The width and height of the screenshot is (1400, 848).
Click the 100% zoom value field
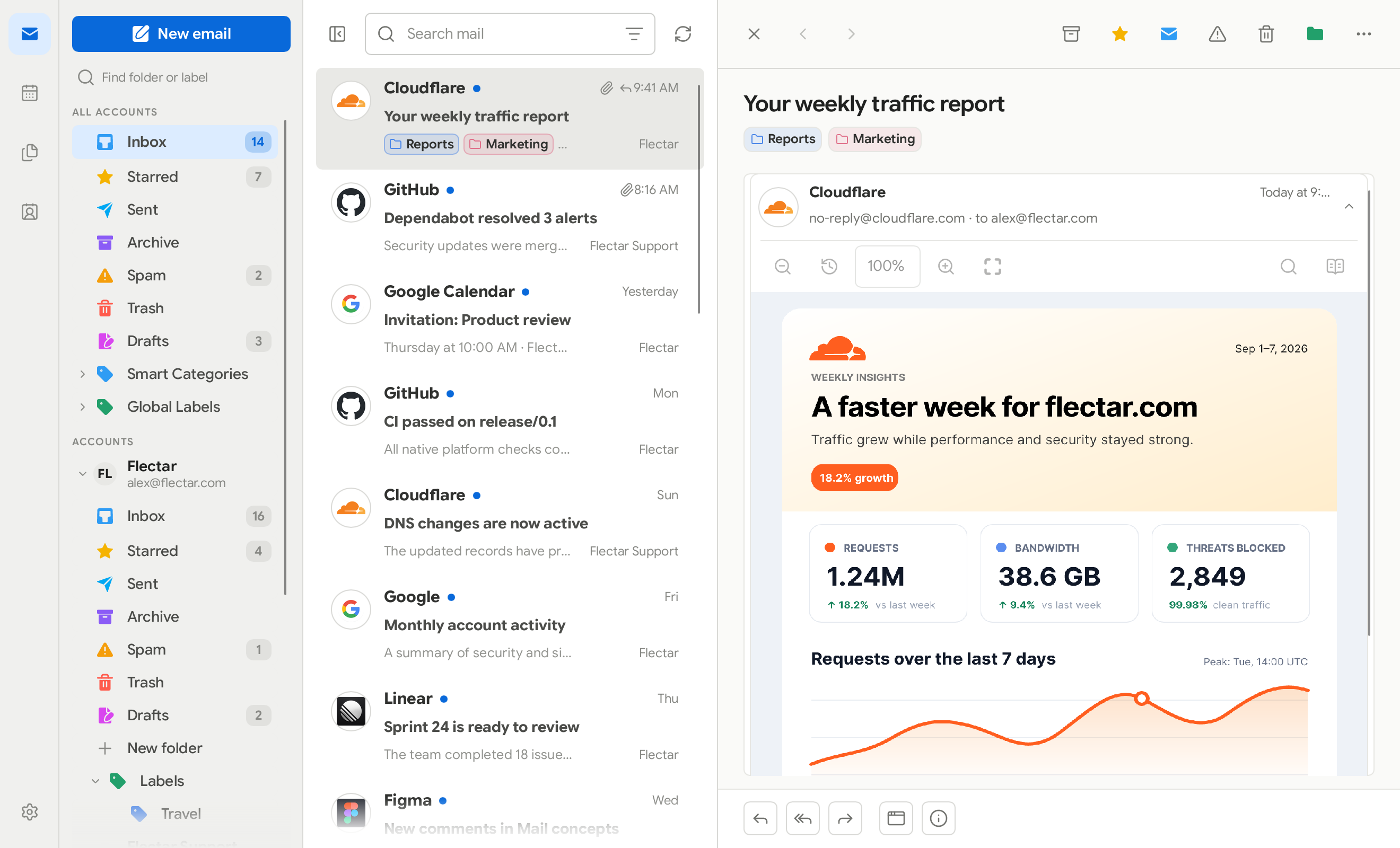pyautogui.click(x=887, y=267)
